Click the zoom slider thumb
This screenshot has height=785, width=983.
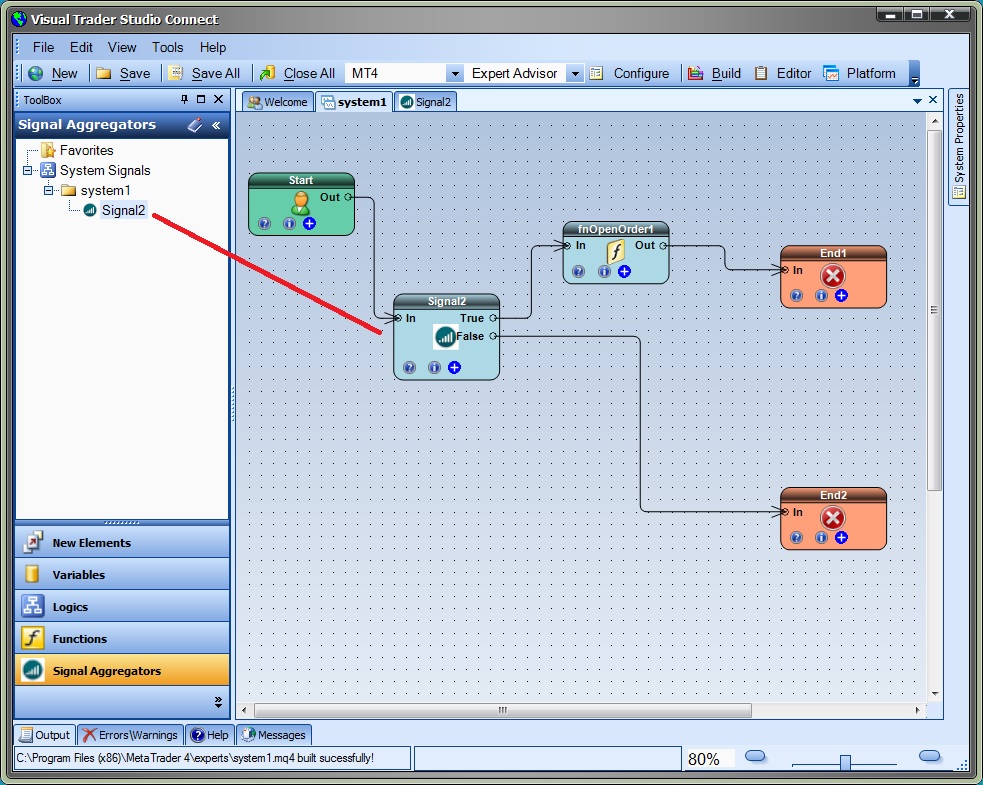[x=845, y=762]
